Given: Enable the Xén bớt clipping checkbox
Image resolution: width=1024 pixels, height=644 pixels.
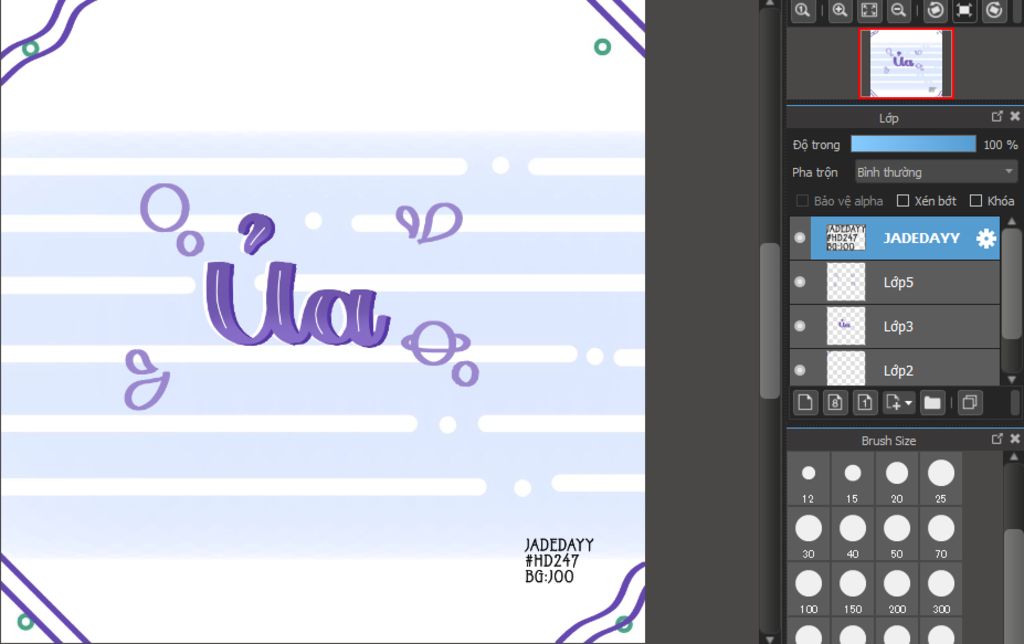Looking at the screenshot, I should (903, 201).
